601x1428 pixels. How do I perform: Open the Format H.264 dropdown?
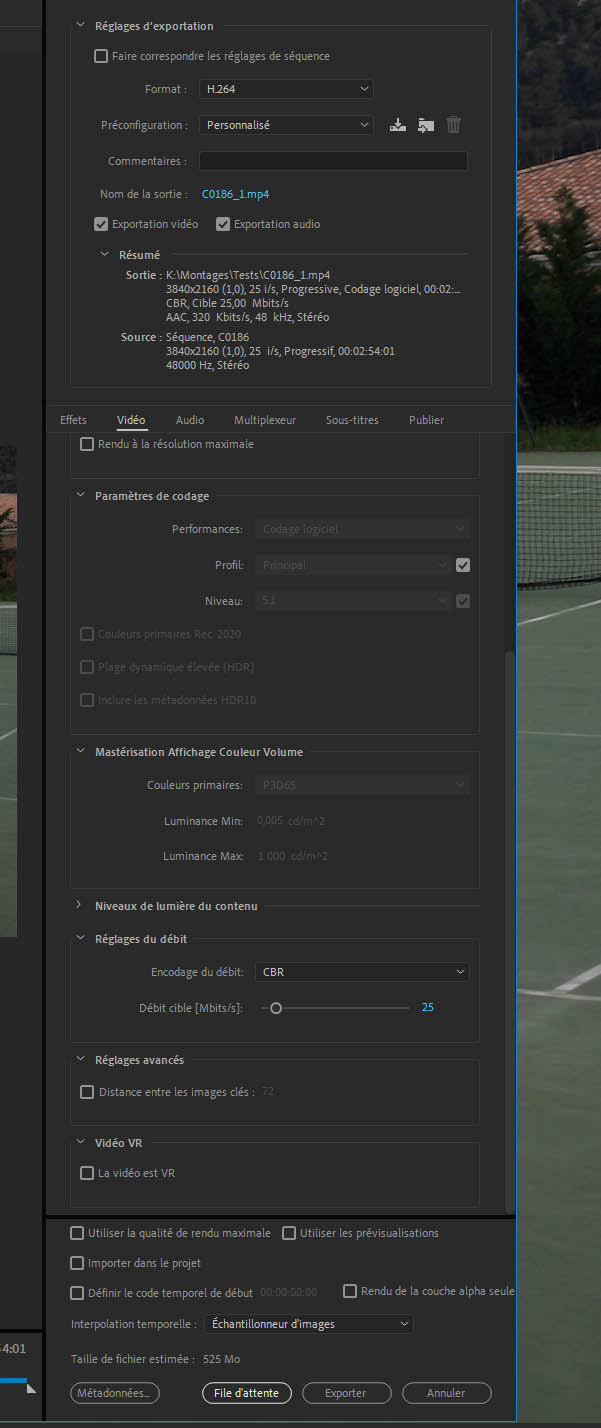285,89
